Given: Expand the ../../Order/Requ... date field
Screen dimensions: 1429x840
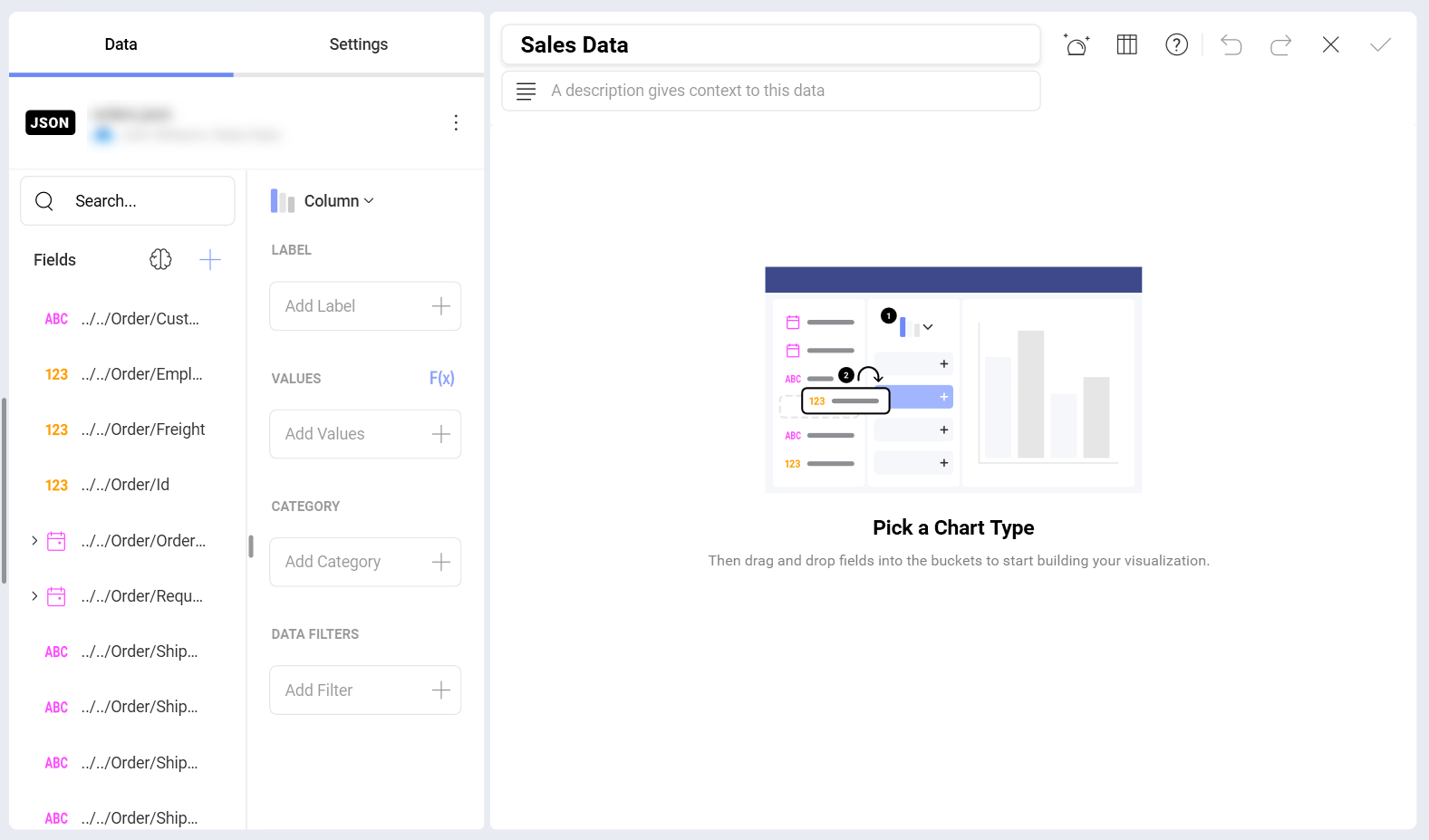Looking at the screenshot, I should (x=34, y=595).
